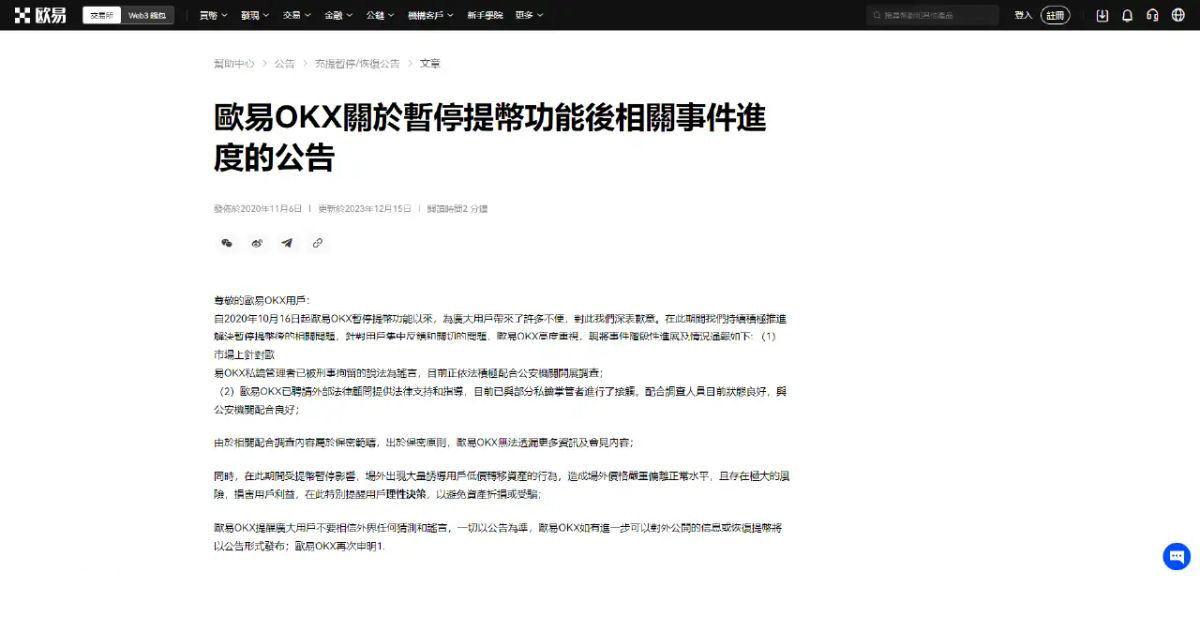This screenshot has width=1200, height=617.
Task: Click the 註冊 register button
Action: tap(1055, 15)
